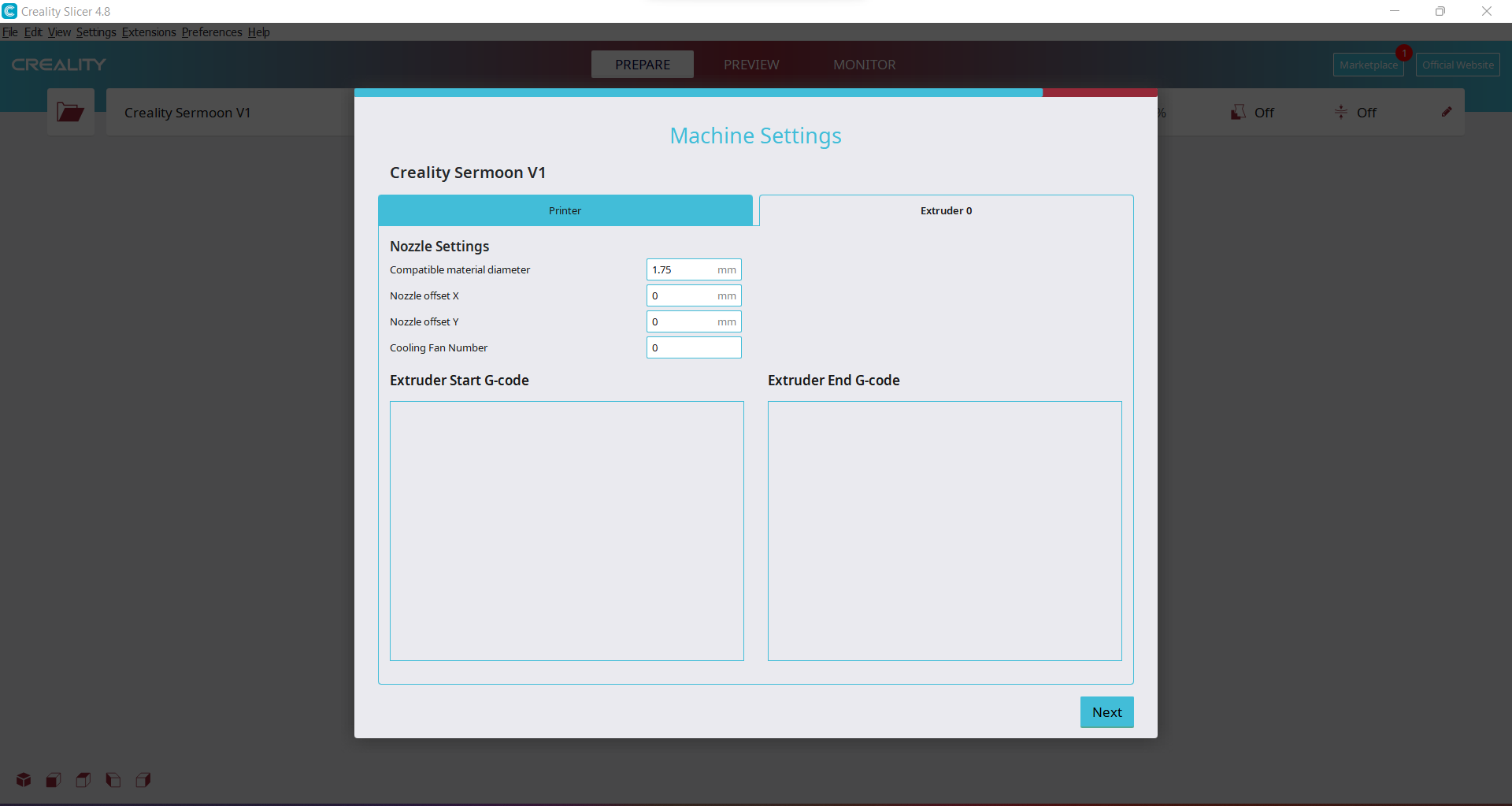Open the file folder icon
The height and width of the screenshot is (806, 1512).
pyautogui.click(x=70, y=112)
